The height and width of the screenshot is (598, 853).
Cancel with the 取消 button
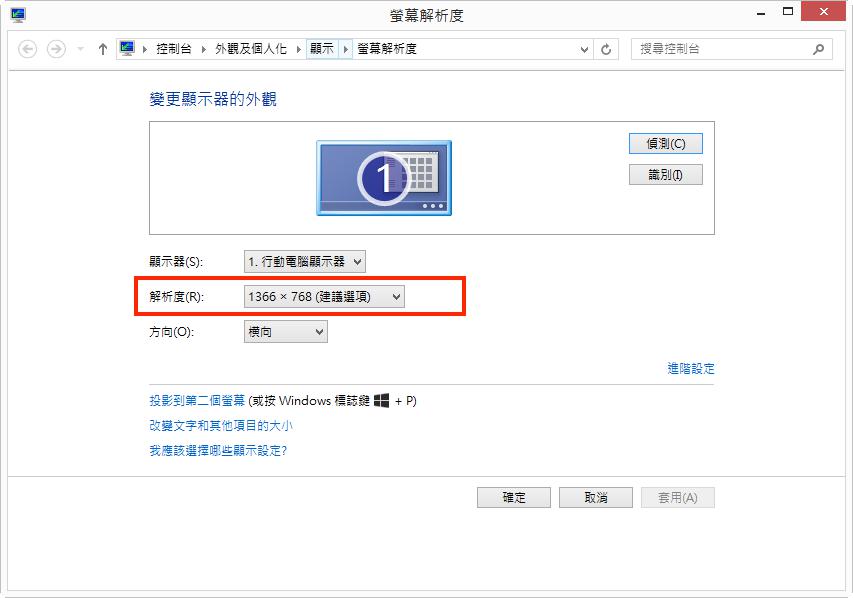[x=596, y=497]
